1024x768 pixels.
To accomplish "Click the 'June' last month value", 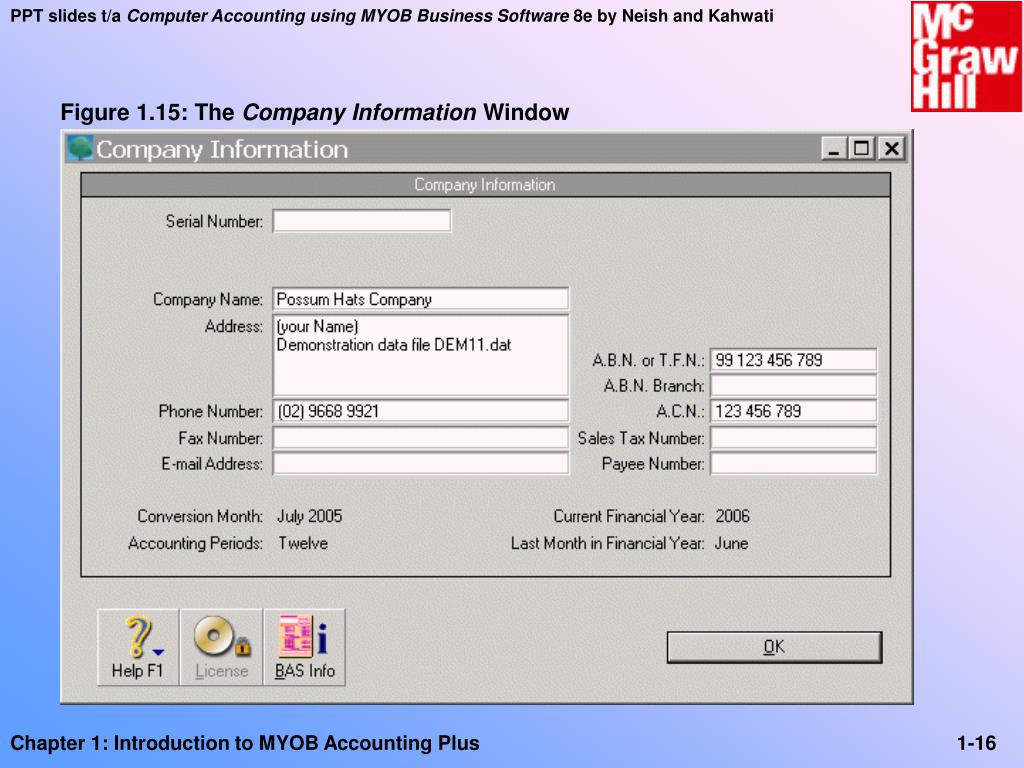I will coord(731,543).
